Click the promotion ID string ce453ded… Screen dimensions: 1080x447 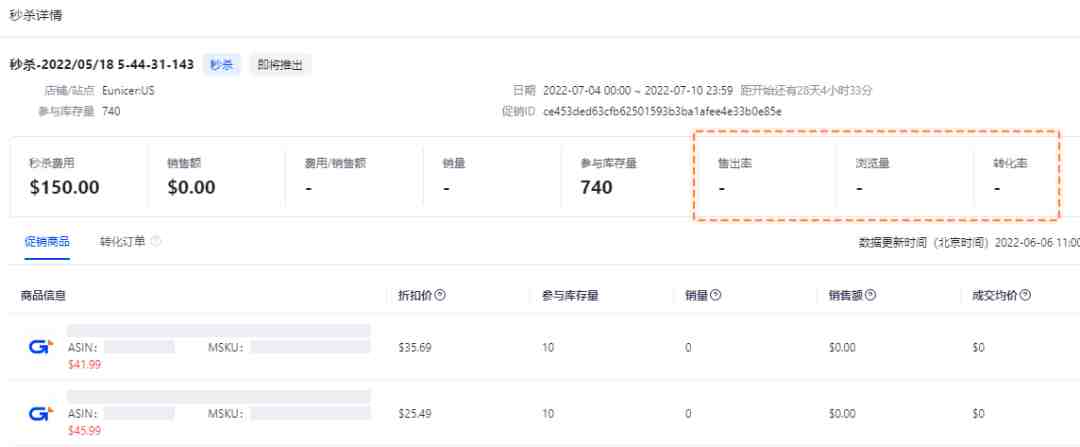(x=662, y=111)
